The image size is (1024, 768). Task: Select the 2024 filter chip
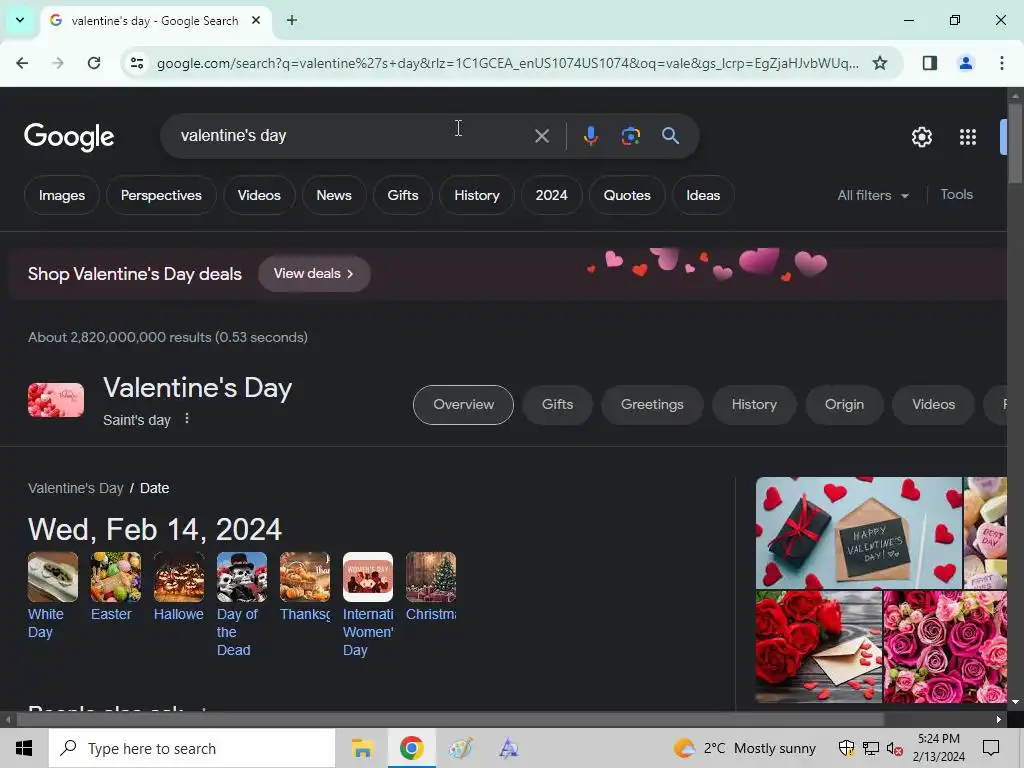click(x=552, y=195)
